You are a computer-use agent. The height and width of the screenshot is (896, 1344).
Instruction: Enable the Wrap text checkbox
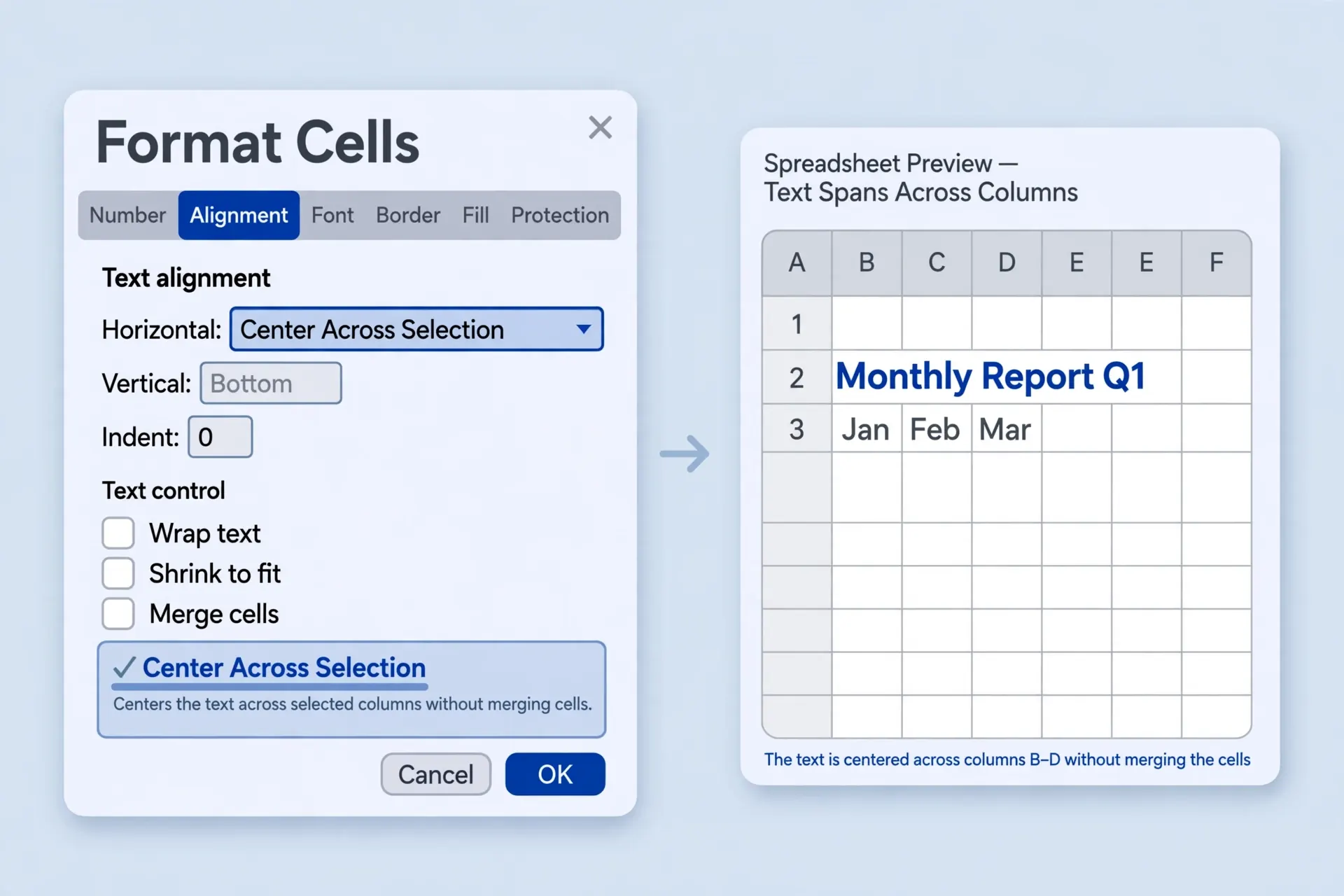tap(118, 533)
